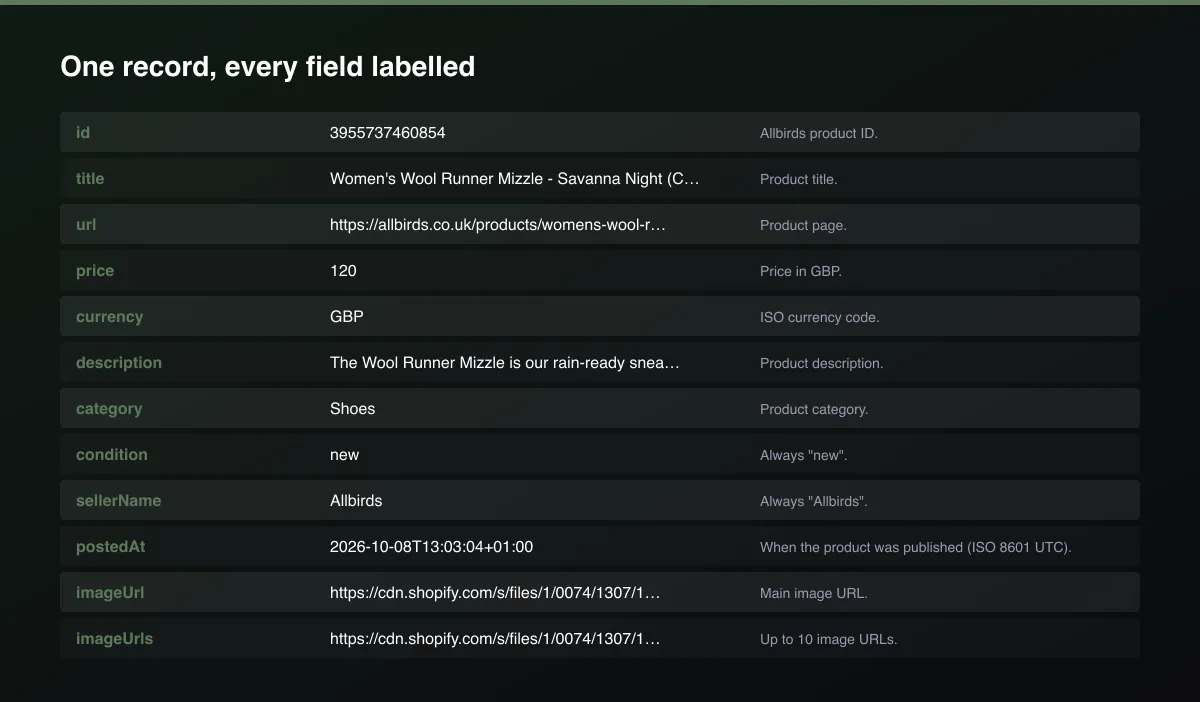Click the 'Product page.' description text
Screen dimensions: 1200x702
[803, 225]
